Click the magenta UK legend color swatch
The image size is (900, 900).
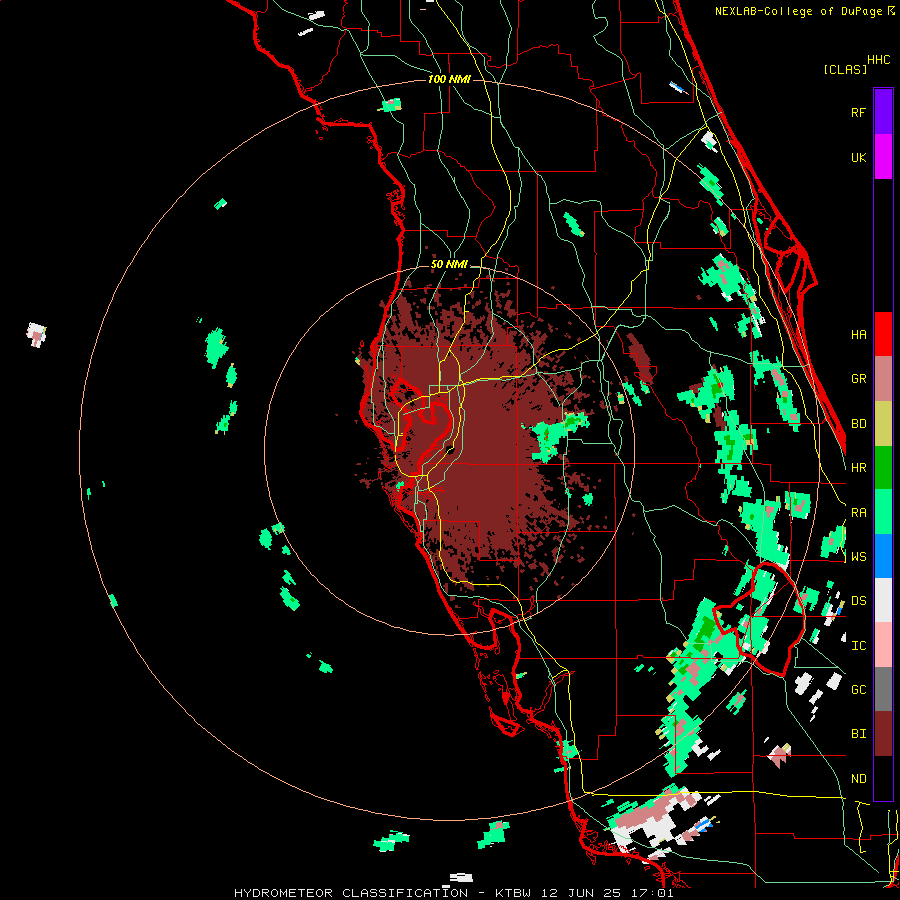883,156
